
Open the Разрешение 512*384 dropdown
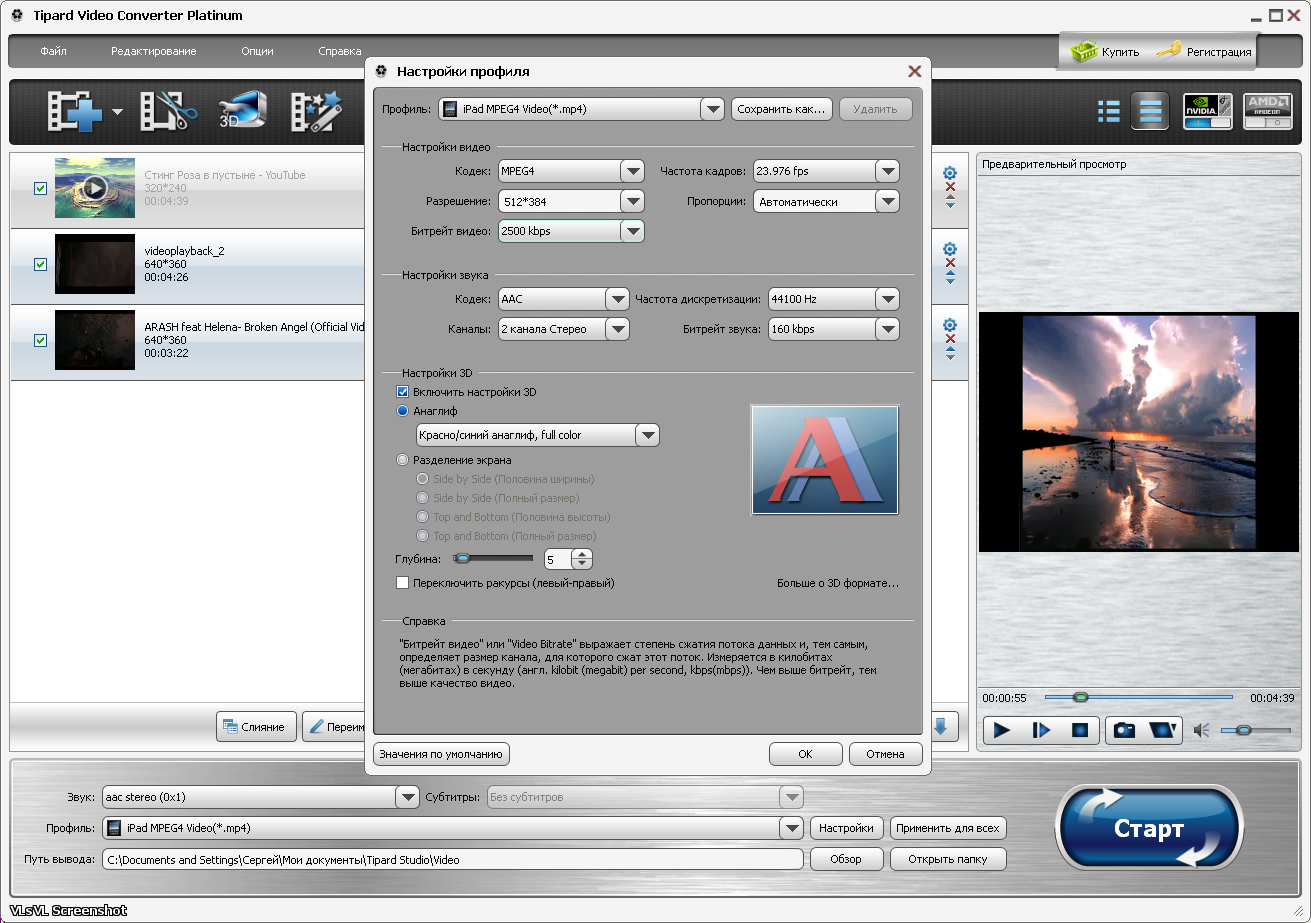tap(632, 201)
